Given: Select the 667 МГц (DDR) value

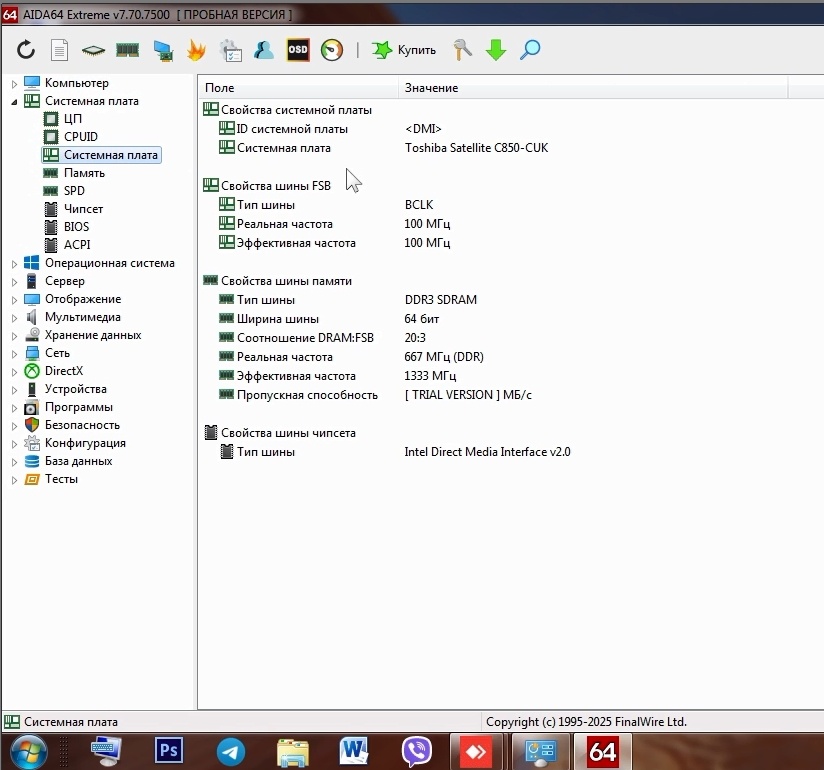Looking at the screenshot, I should (444, 357).
